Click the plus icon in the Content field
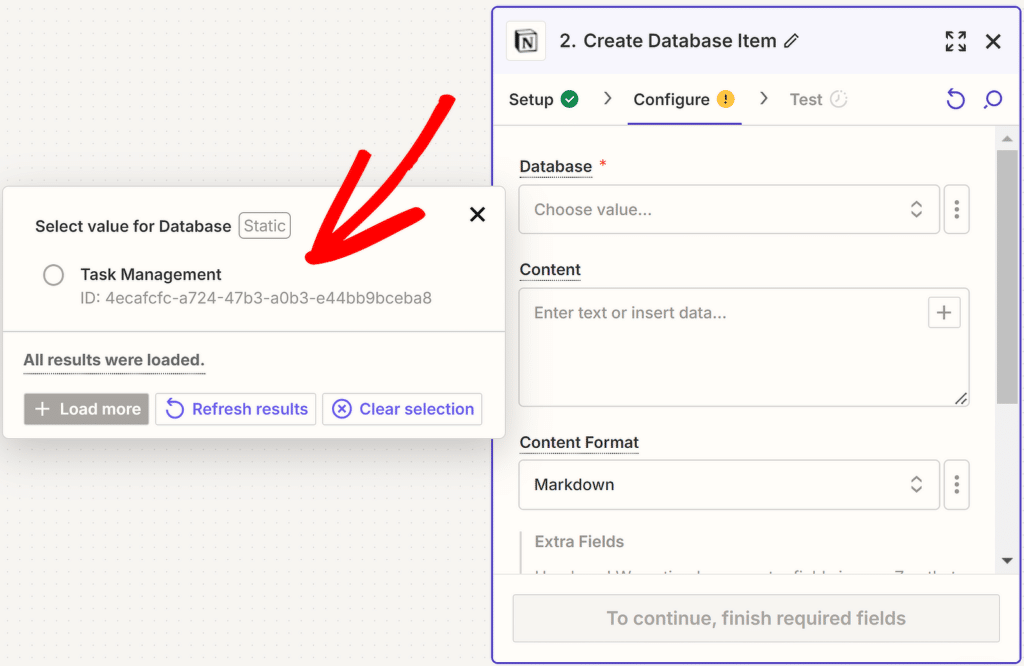 (x=943, y=312)
